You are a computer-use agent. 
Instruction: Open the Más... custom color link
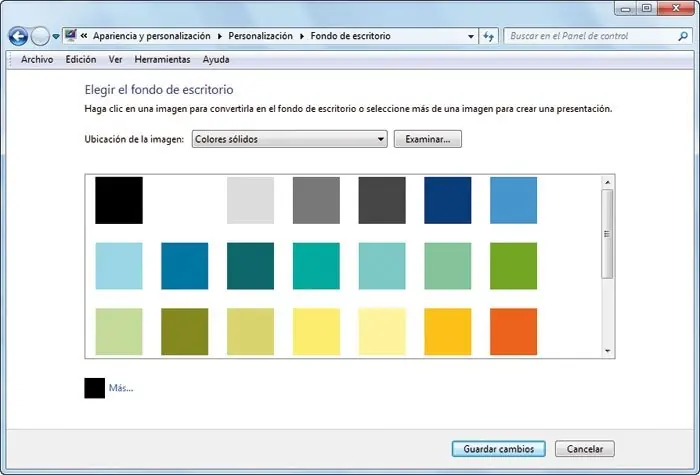click(x=121, y=388)
